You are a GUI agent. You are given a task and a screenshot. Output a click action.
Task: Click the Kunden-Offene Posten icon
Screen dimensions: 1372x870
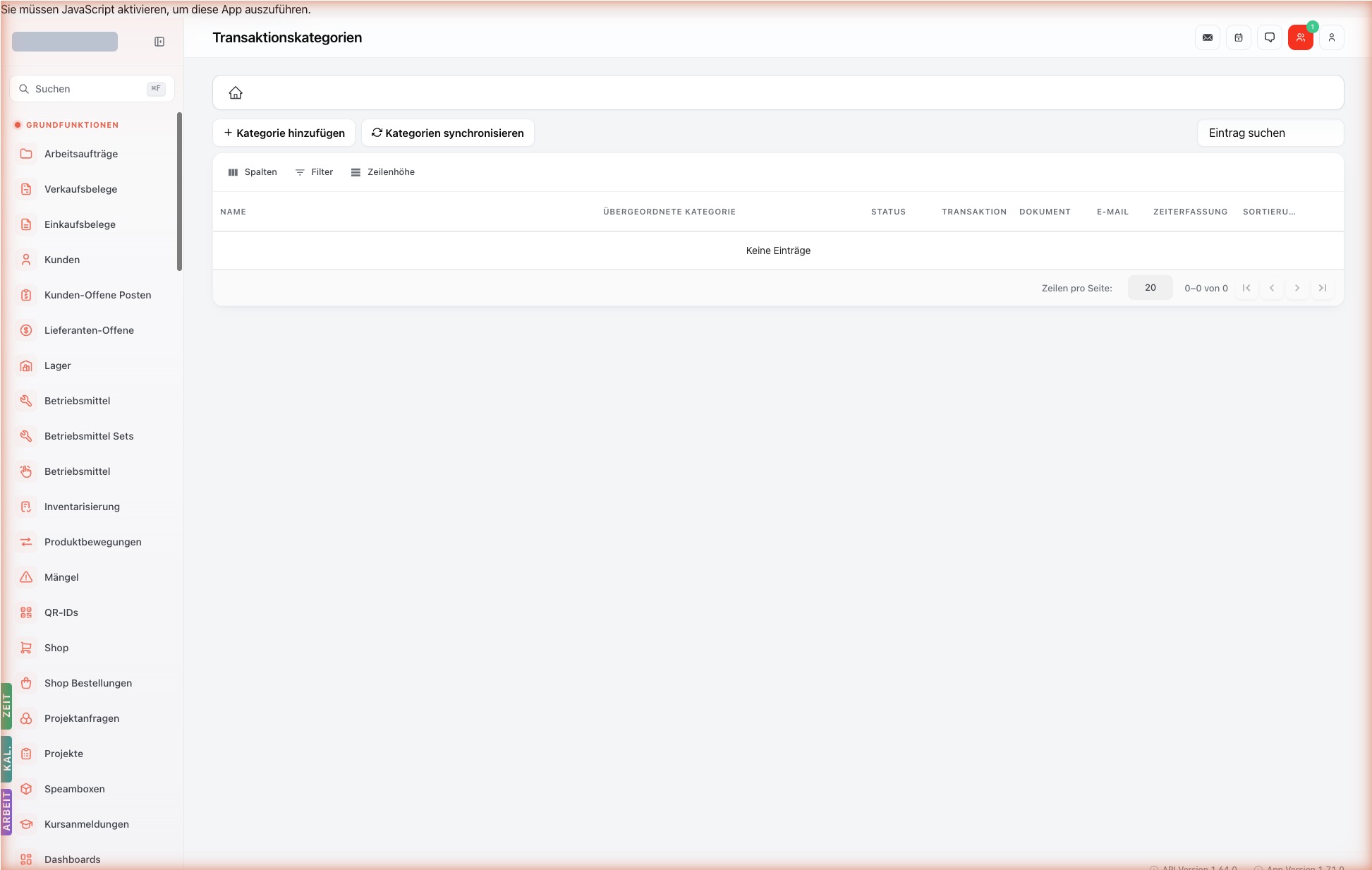click(26, 295)
